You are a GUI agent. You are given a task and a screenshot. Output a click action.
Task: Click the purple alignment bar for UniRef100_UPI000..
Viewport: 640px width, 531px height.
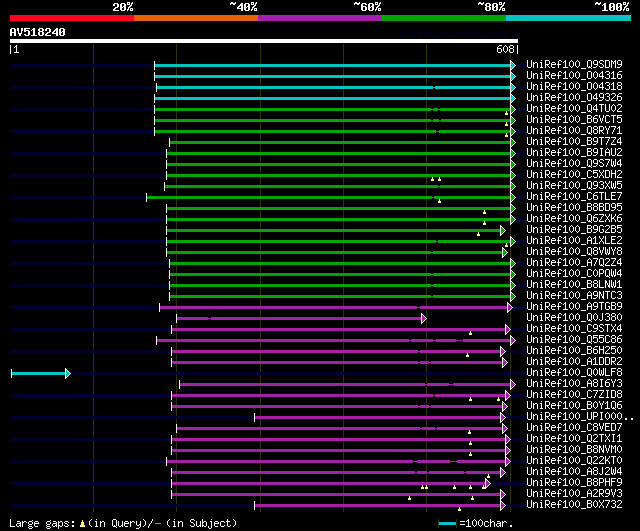pyautogui.click(x=378, y=418)
